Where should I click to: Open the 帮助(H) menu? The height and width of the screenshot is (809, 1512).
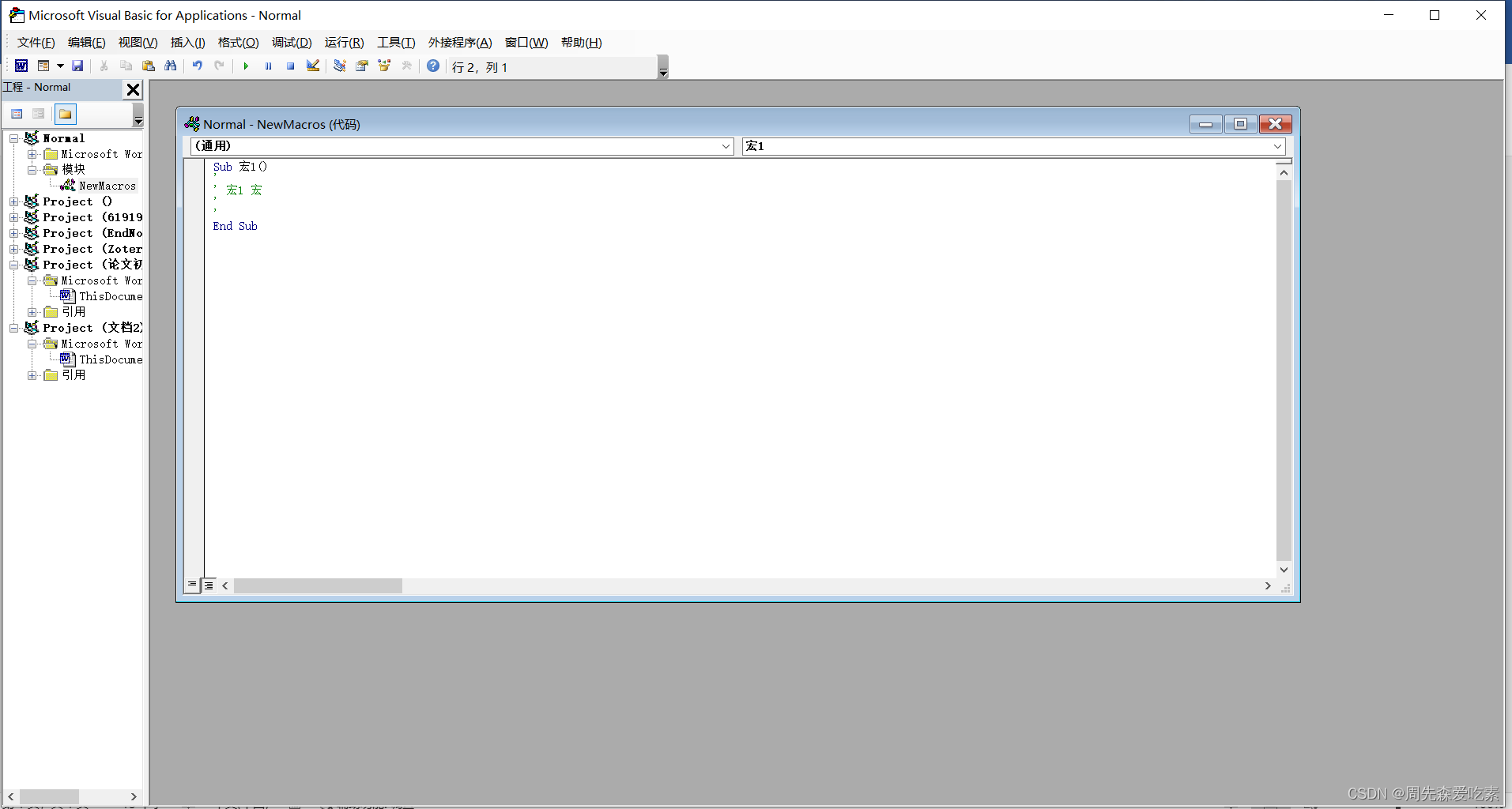581,43
